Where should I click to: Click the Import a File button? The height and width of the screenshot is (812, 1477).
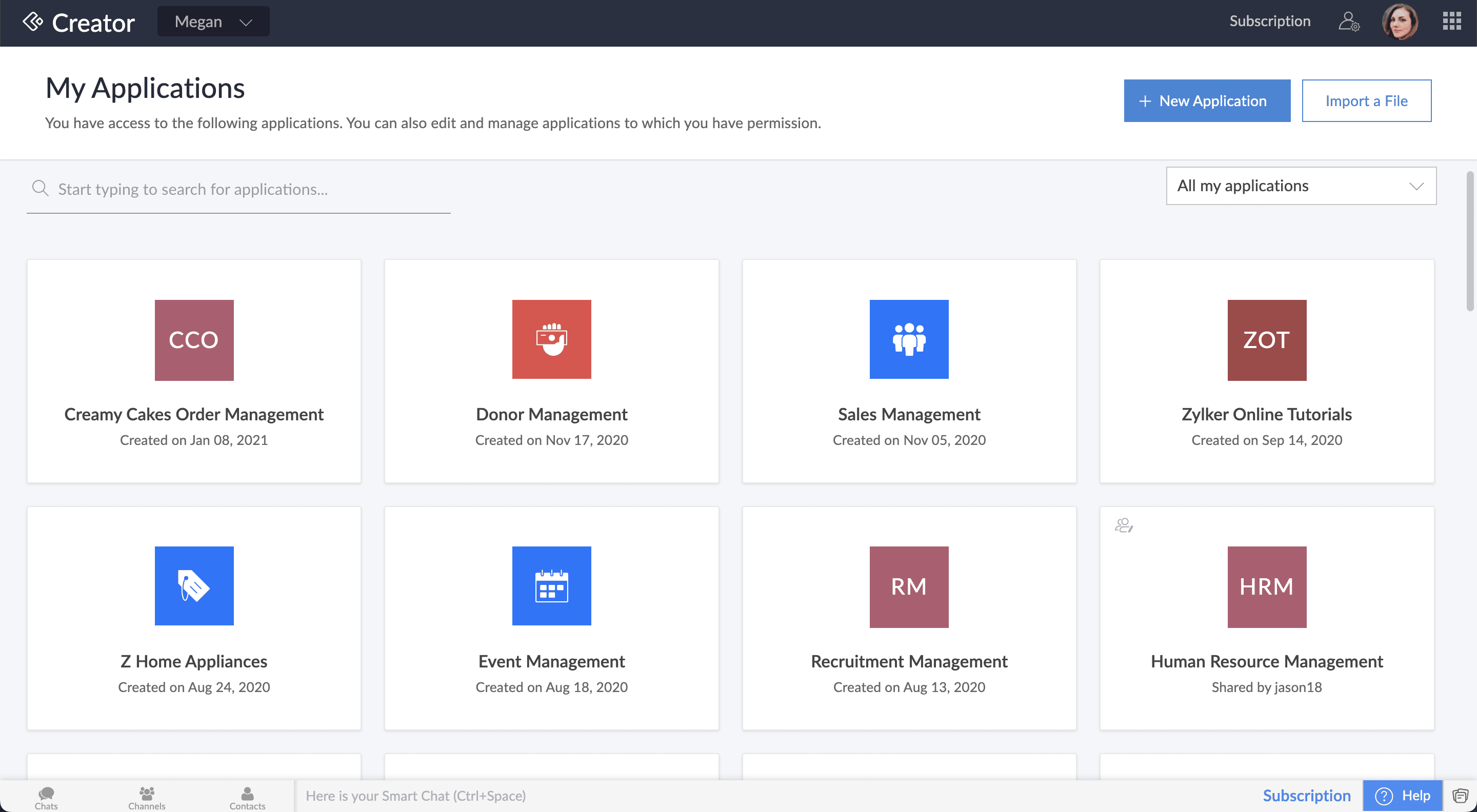click(x=1366, y=101)
